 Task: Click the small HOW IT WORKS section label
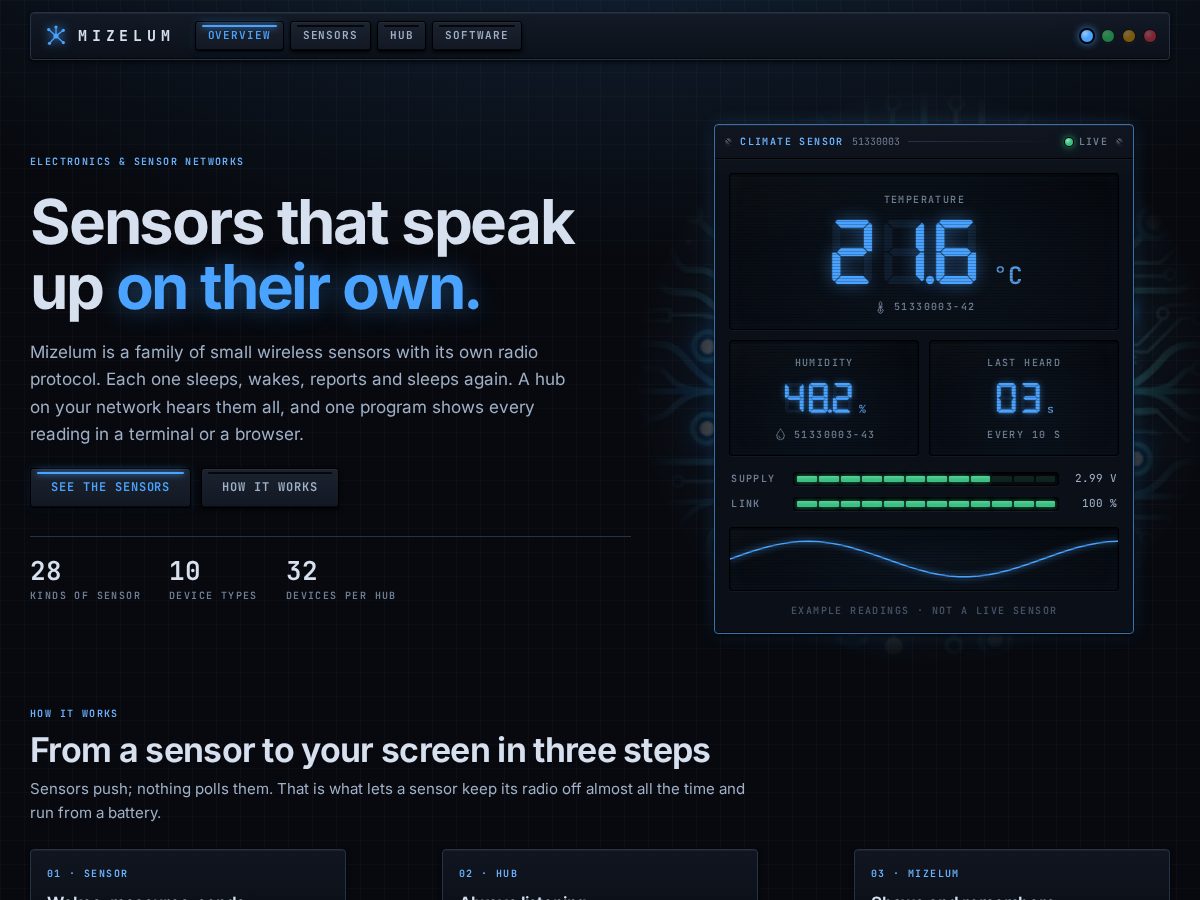point(74,714)
